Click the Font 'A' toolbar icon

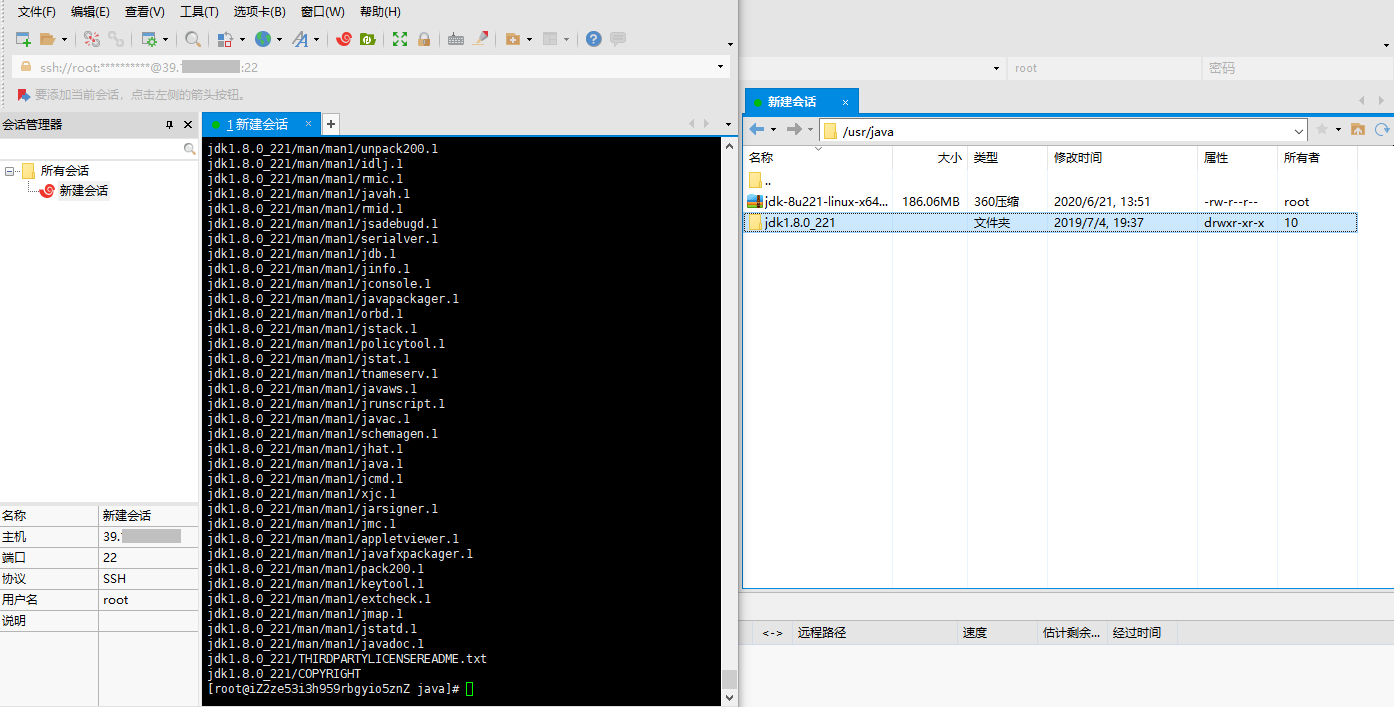(x=300, y=39)
